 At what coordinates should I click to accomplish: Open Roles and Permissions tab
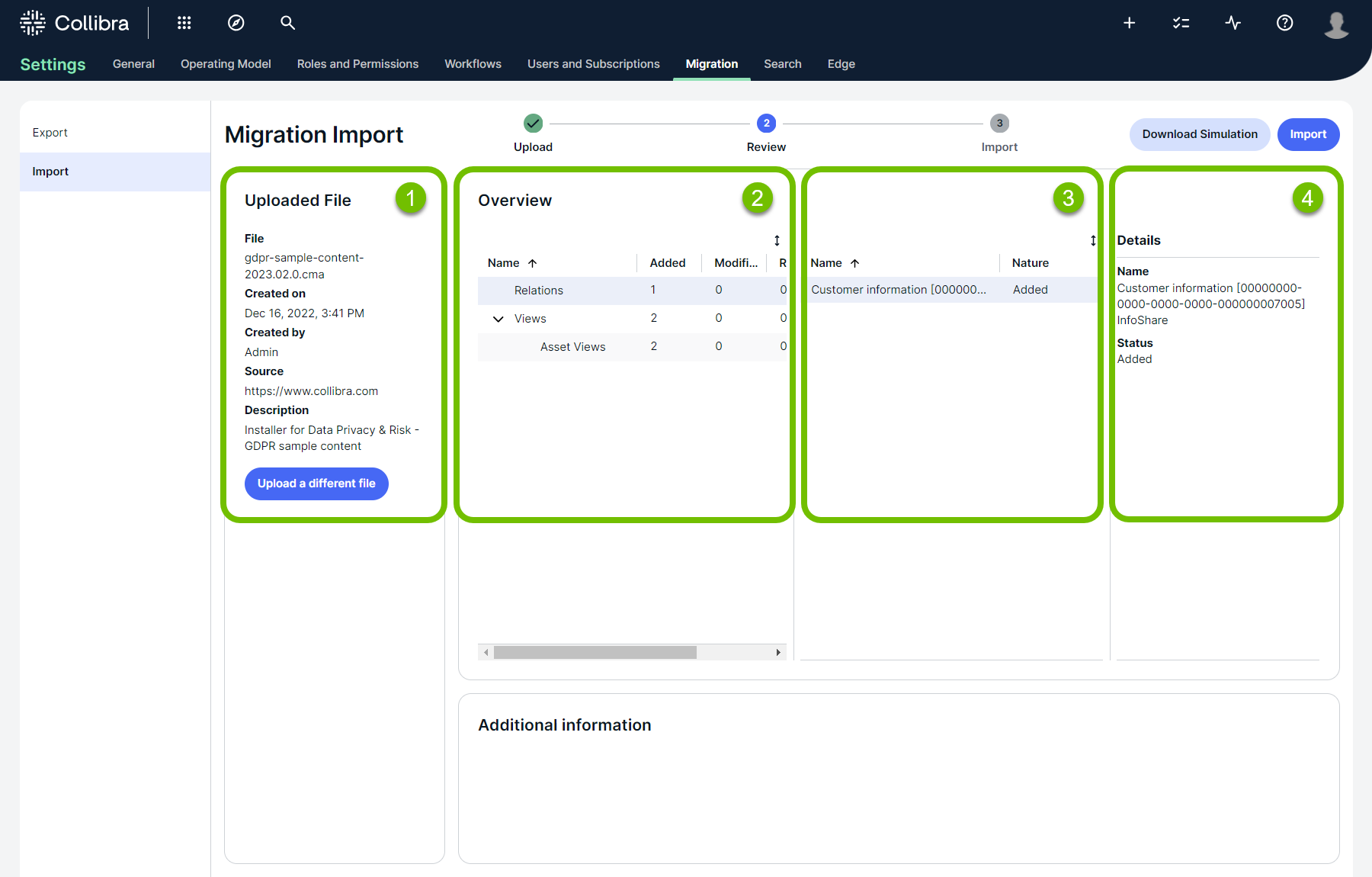coord(357,64)
